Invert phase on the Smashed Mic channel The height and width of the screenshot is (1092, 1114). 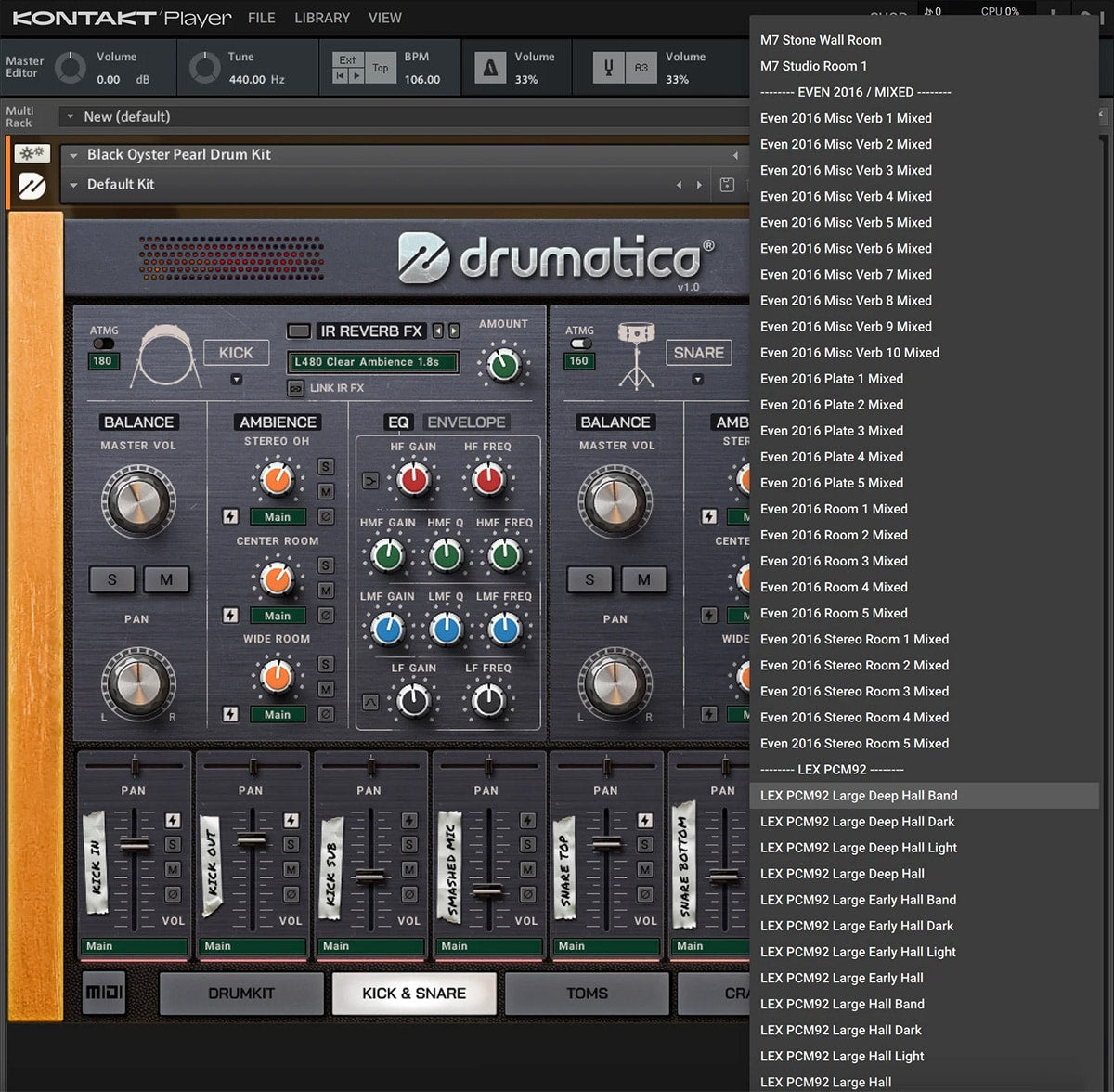pyautogui.click(x=527, y=894)
